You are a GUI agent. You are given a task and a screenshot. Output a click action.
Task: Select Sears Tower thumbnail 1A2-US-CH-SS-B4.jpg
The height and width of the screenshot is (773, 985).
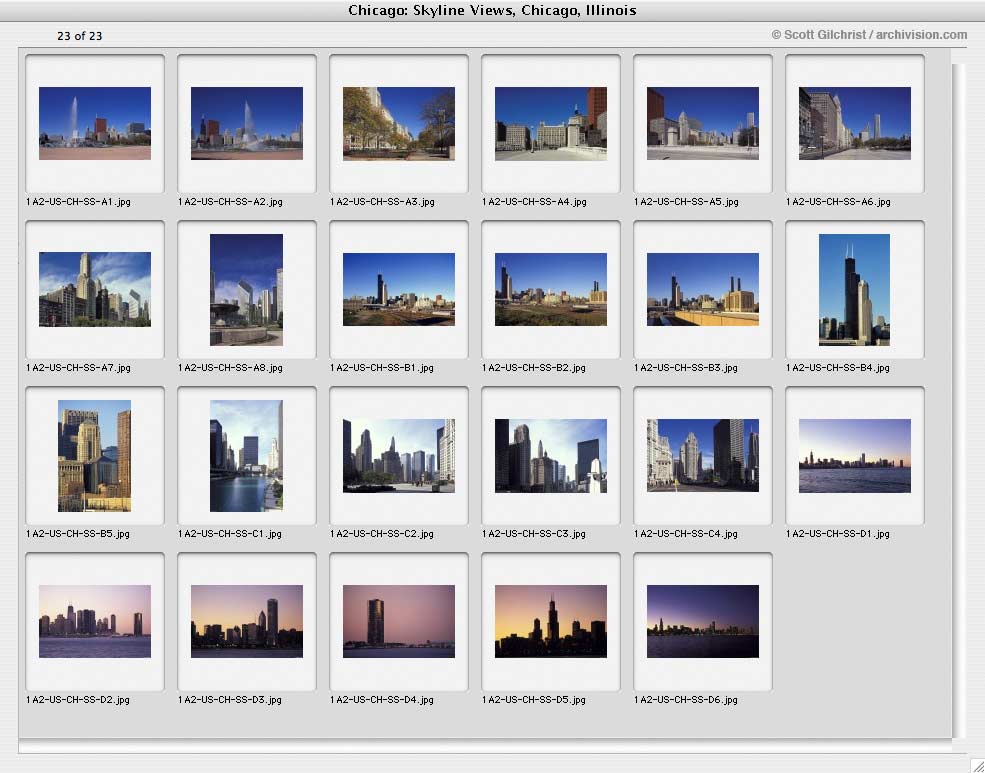click(x=854, y=289)
